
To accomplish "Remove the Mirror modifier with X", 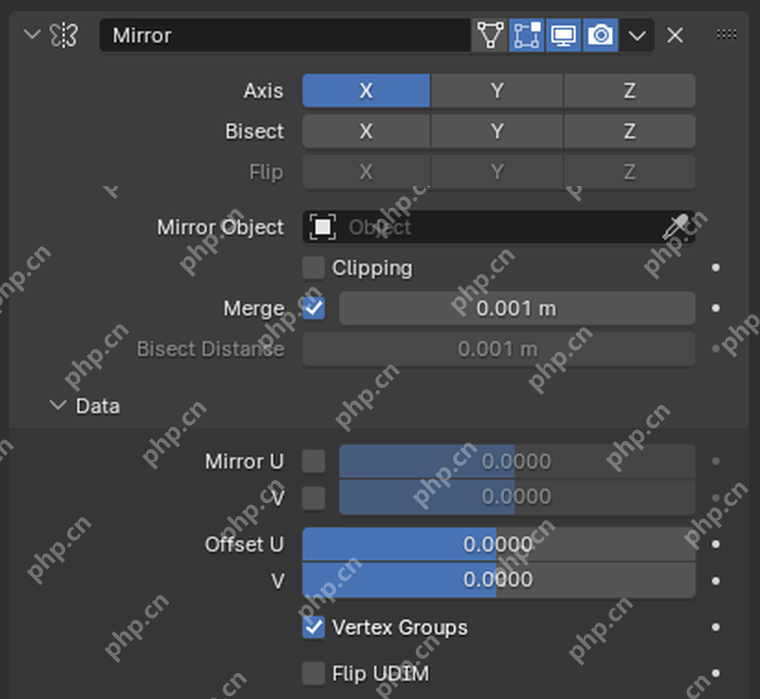I will pyautogui.click(x=675, y=35).
